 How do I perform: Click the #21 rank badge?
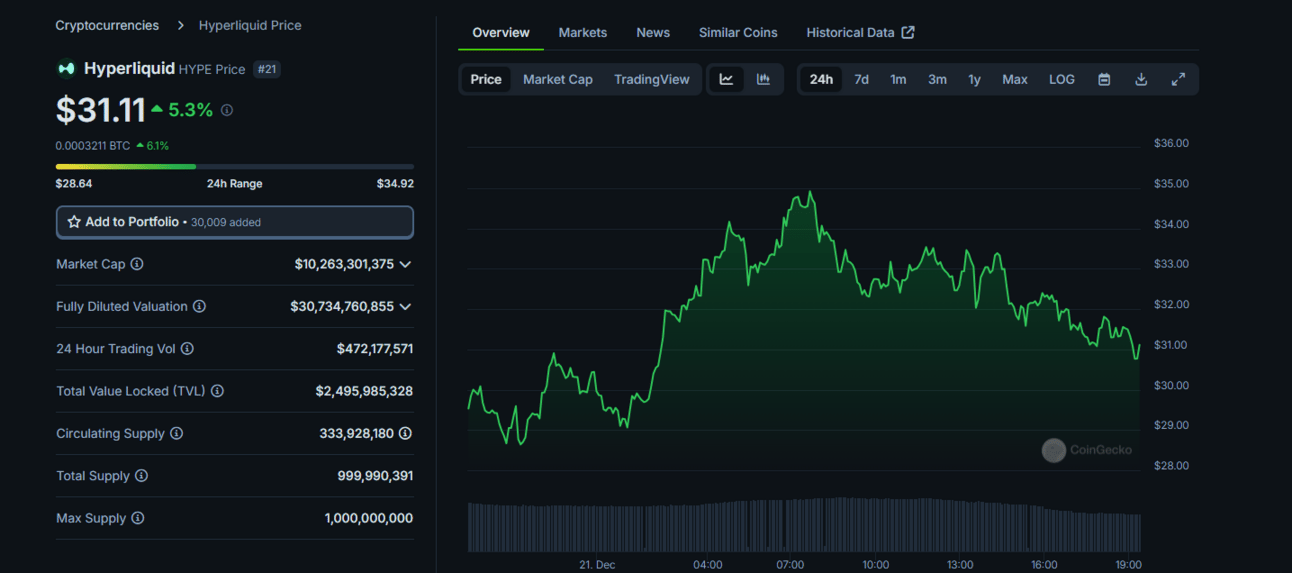point(267,69)
